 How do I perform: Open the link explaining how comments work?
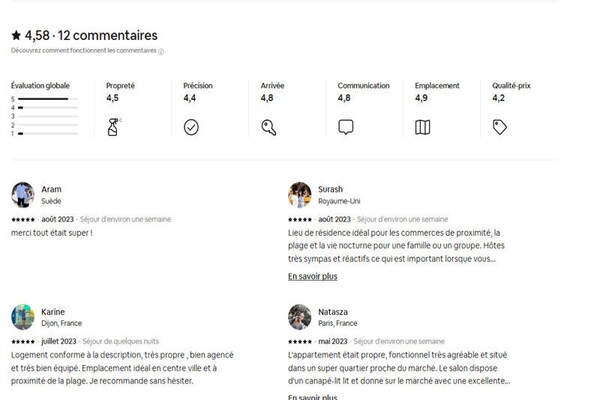coord(83,52)
